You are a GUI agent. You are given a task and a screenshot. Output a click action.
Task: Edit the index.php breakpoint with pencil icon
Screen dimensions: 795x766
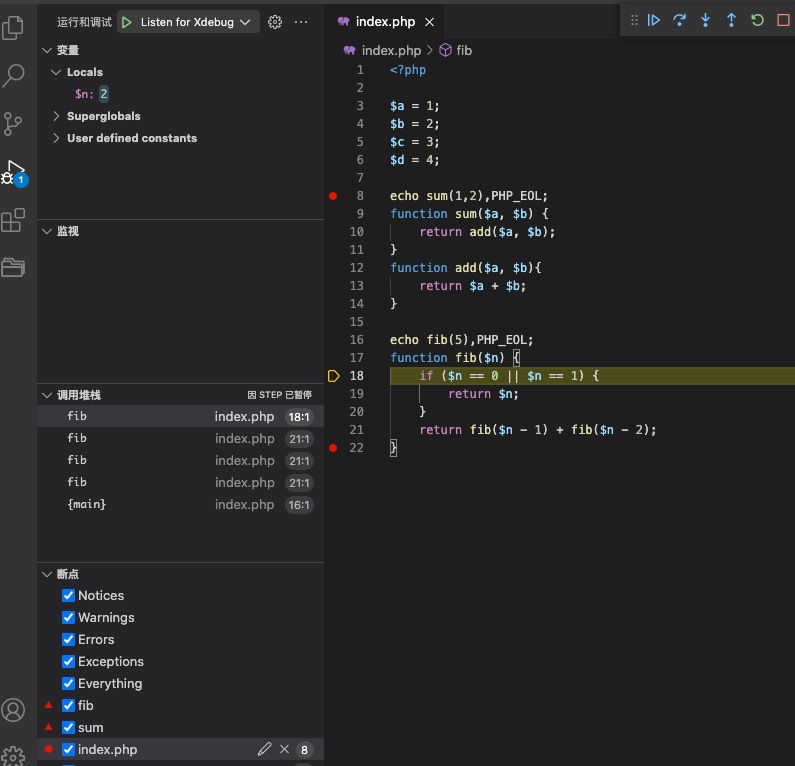click(x=264, y=749)
